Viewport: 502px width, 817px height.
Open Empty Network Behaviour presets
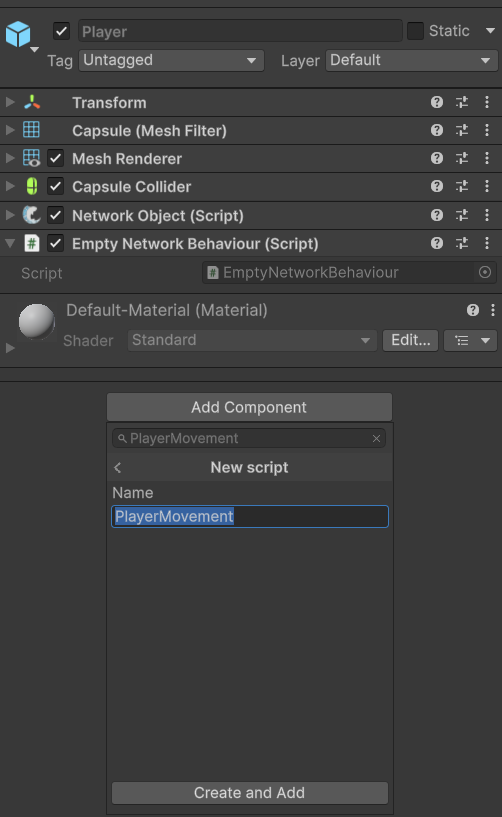pos(462,243)
